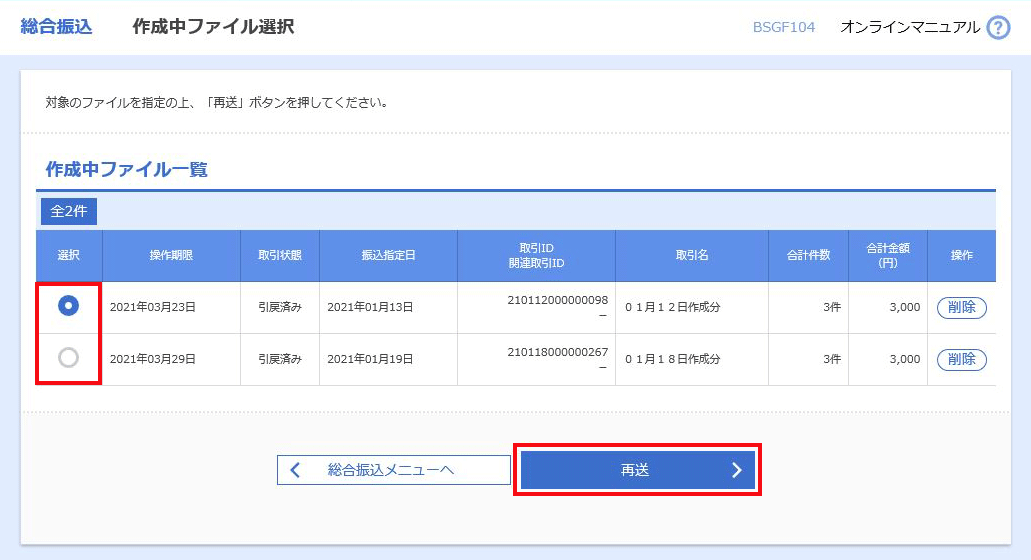Click the 操作期限 column header

(171, 256)
